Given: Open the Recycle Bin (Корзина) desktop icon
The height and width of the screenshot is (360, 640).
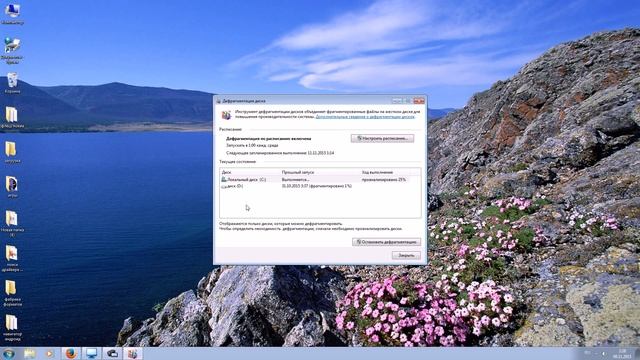Looking at the screenshot, I should [x=12, y=83].
